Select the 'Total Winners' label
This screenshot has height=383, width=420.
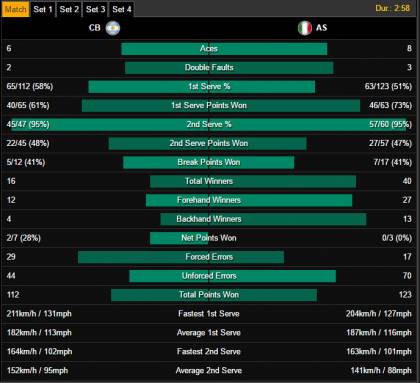pos(209,181)
